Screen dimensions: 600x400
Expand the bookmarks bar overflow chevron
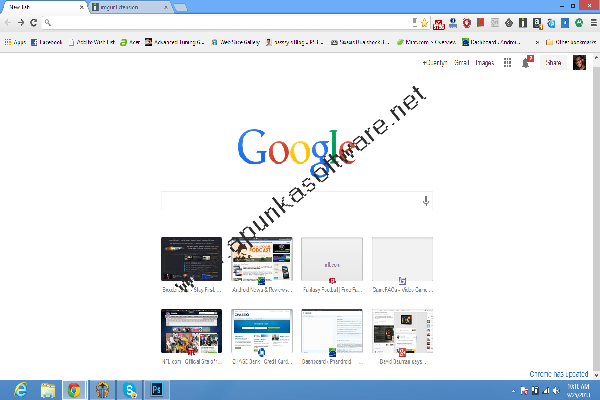[537, 42]
